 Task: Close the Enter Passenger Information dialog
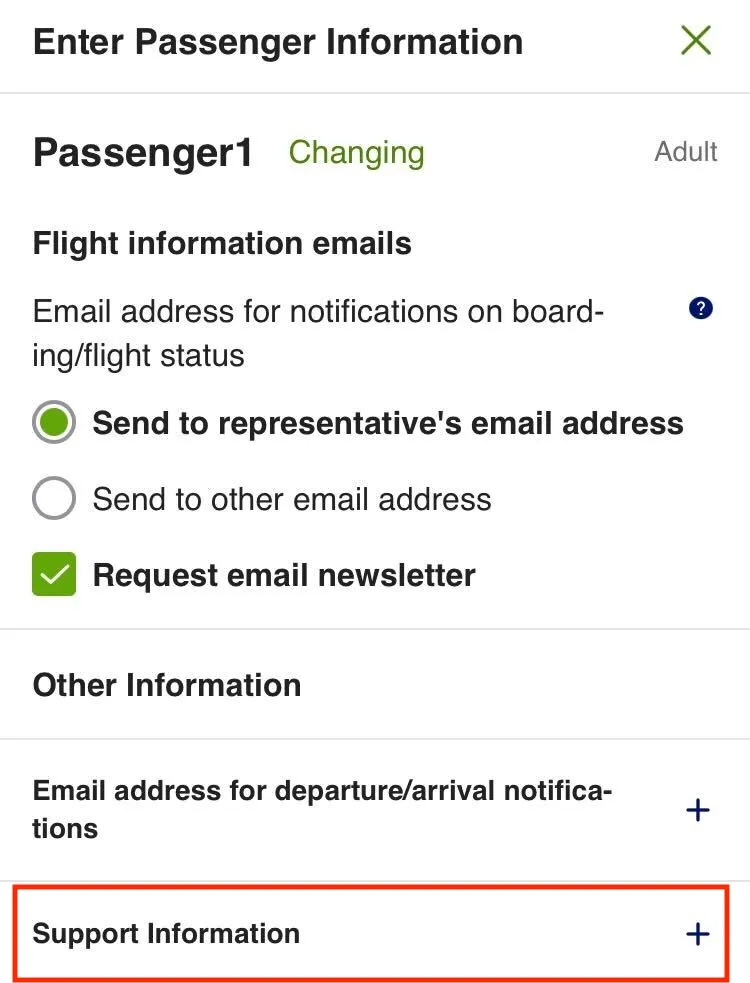coord(695,41)
